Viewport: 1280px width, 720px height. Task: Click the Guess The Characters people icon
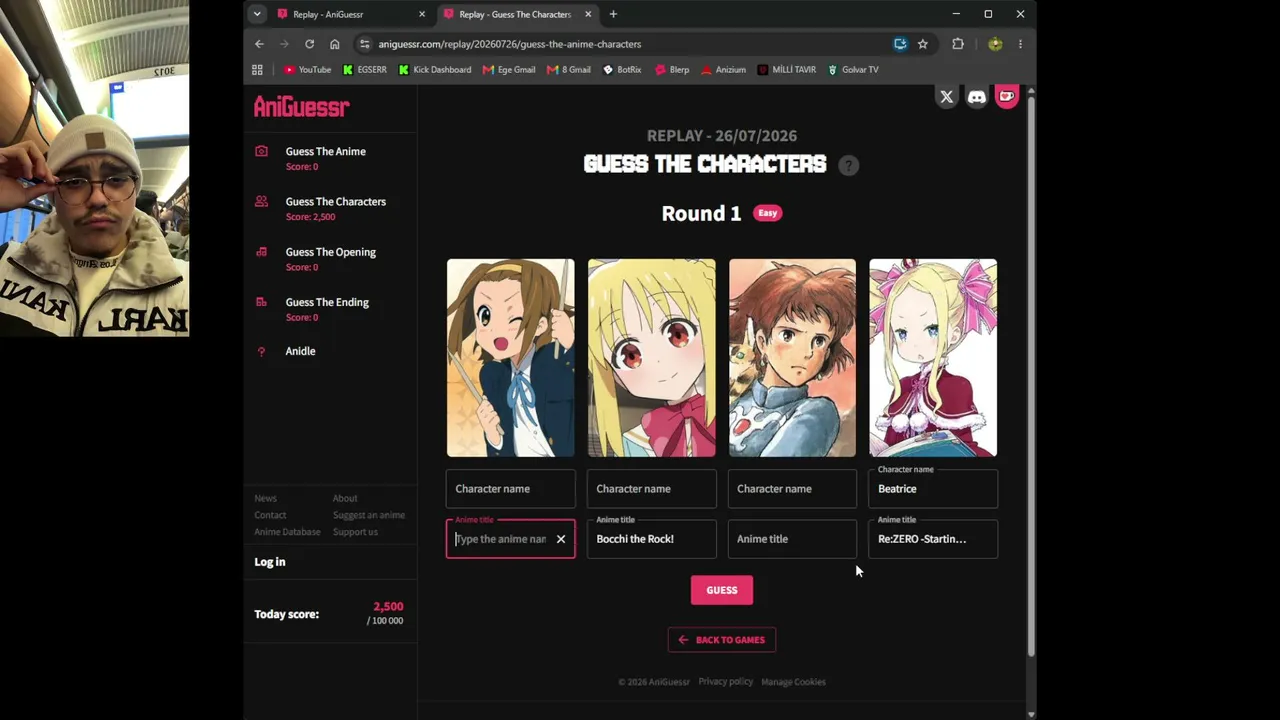coord(261,201)
